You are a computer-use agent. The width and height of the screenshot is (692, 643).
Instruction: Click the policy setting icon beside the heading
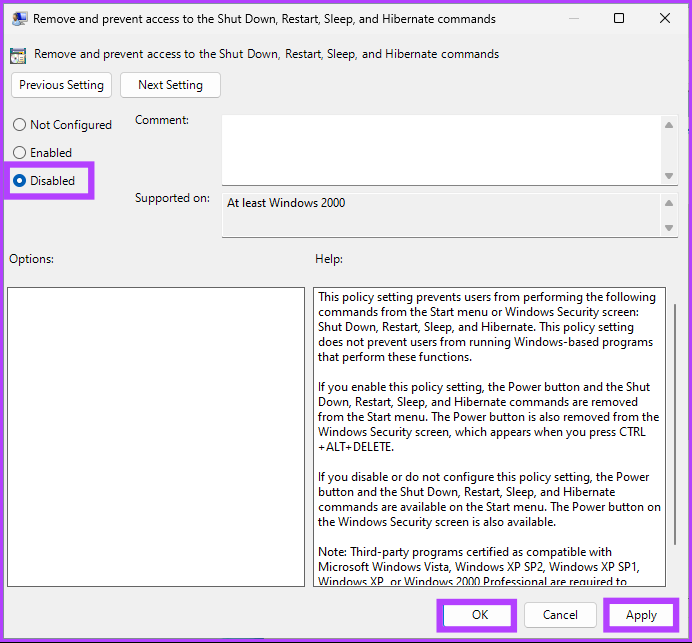click(19, 55)
